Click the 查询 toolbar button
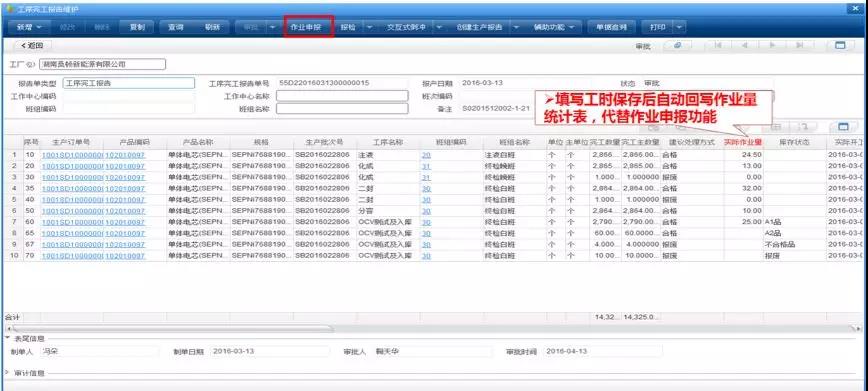This screenshot has width=868, height=391. pyautogui.click(x=175, y=27)
